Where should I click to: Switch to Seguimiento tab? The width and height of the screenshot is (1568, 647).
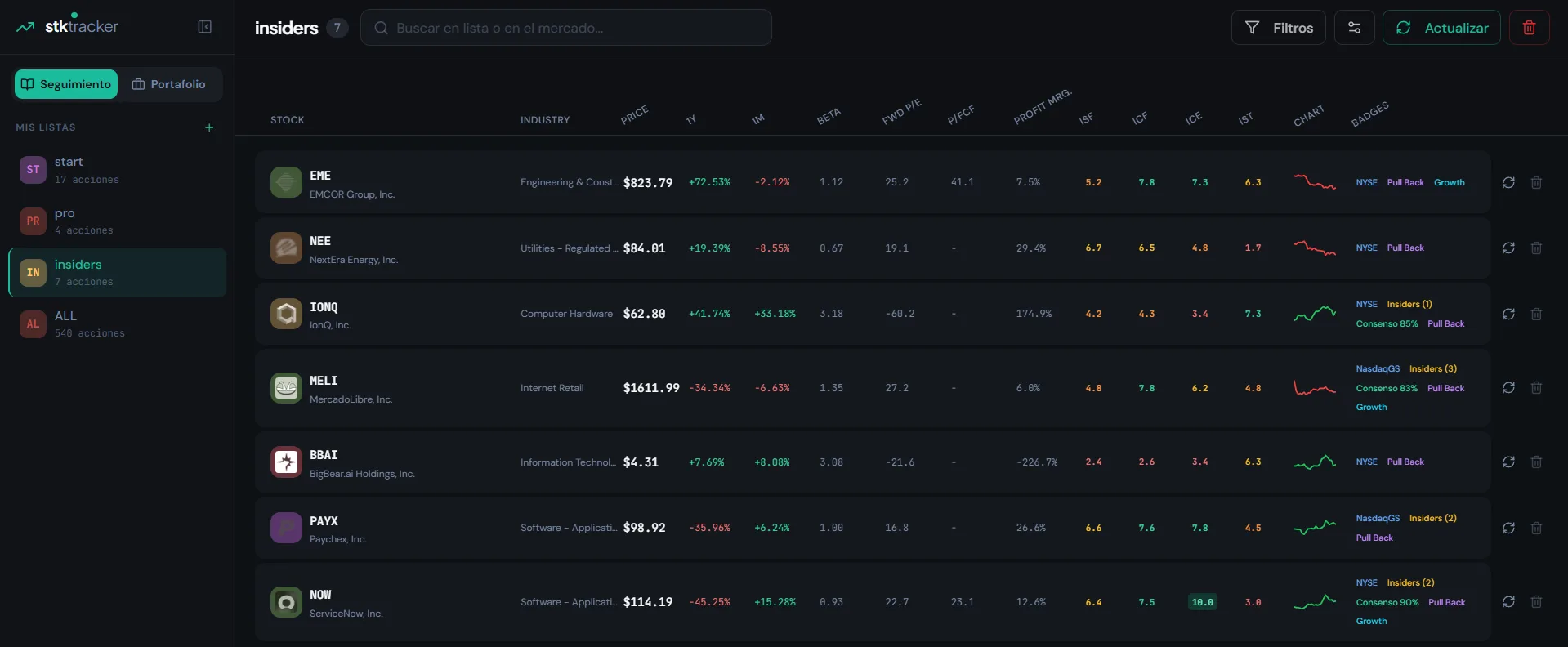click(66, 84)
